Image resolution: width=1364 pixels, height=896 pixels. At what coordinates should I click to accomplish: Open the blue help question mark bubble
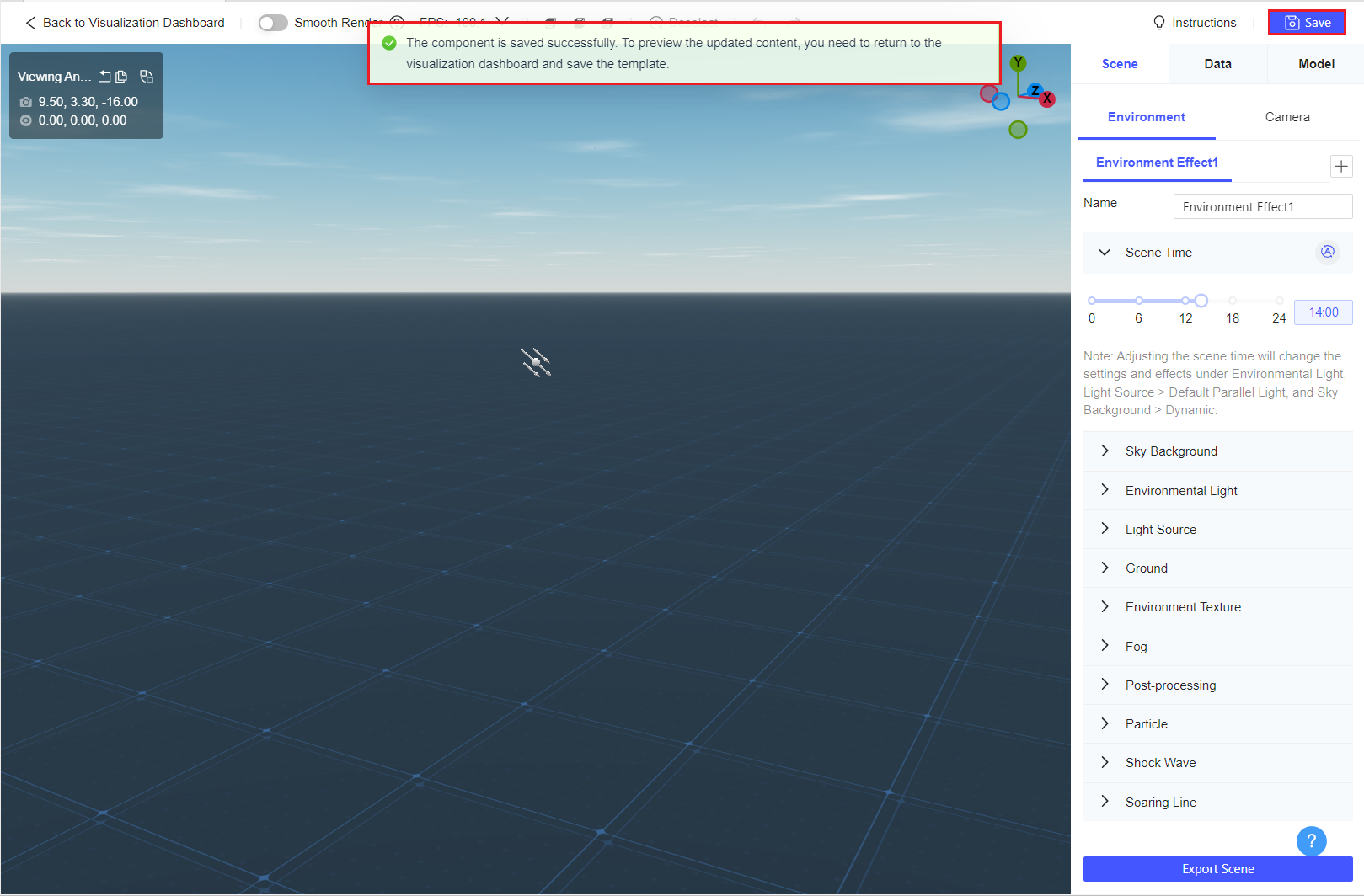click(x=1311, y=841)
